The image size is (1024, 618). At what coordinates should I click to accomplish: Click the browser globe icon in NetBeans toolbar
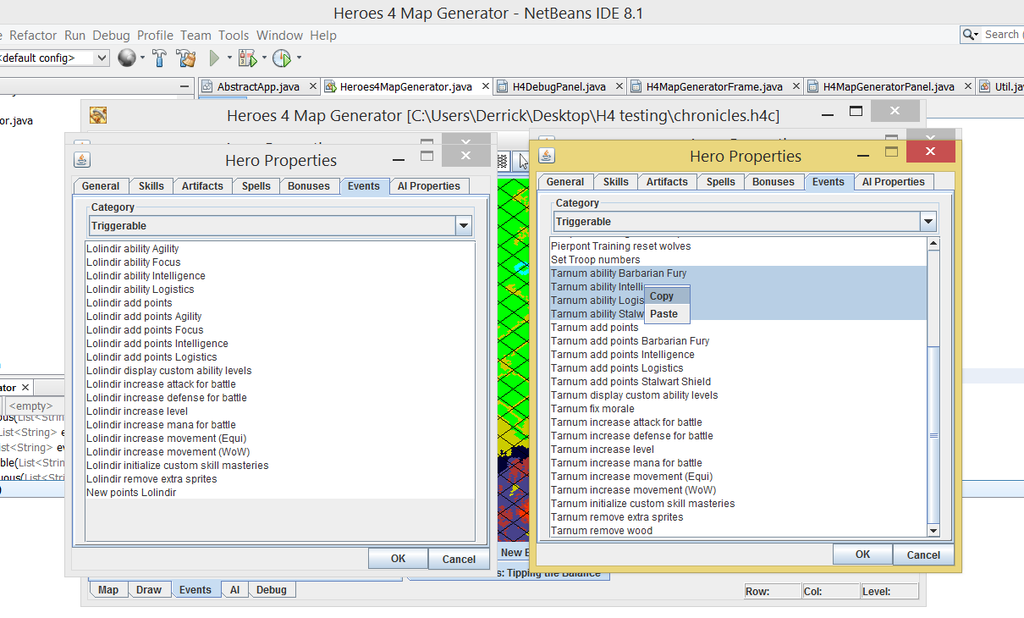click(127, 58)
